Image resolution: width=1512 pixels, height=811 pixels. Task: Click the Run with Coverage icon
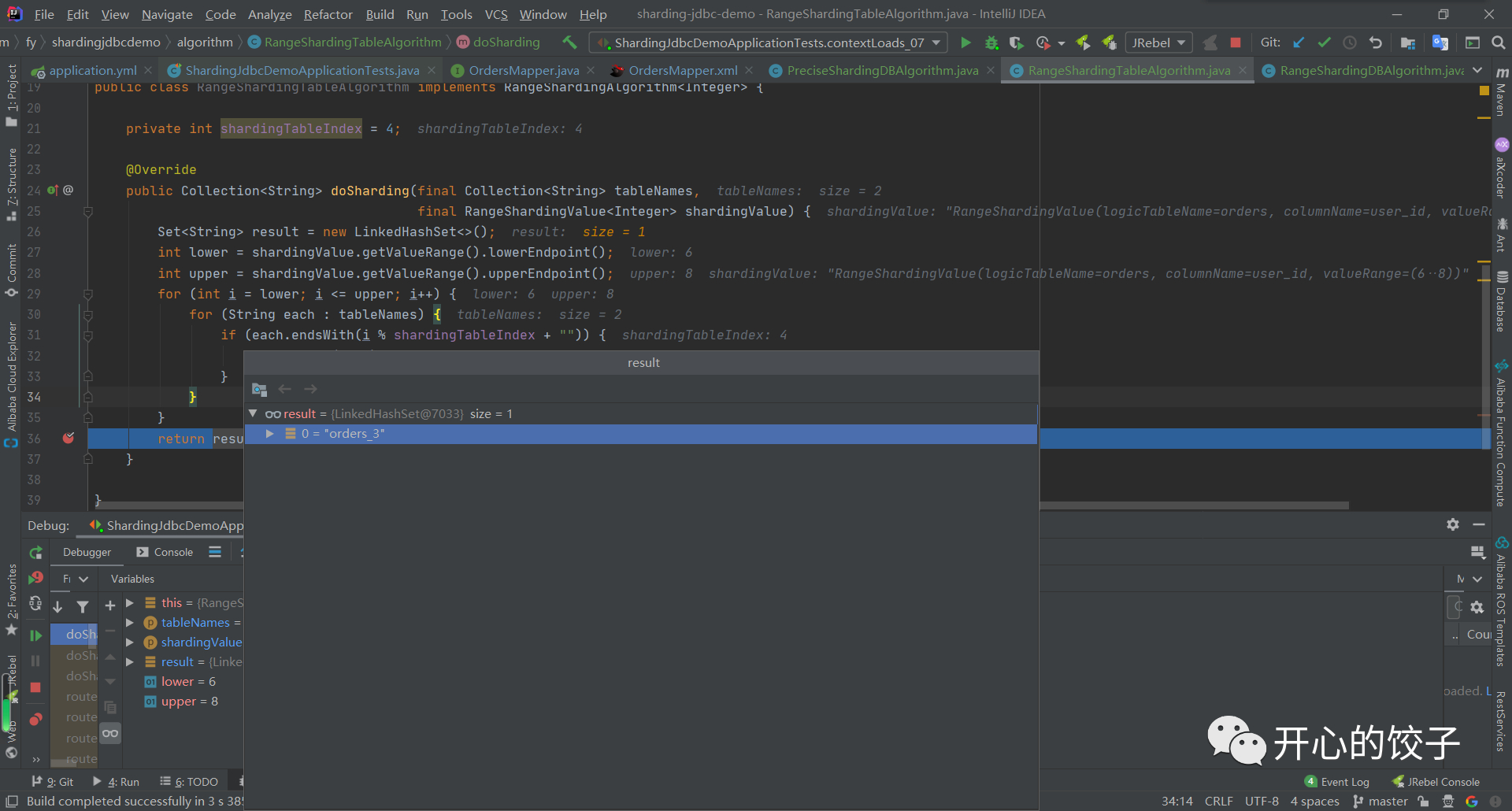(1017, 43)
